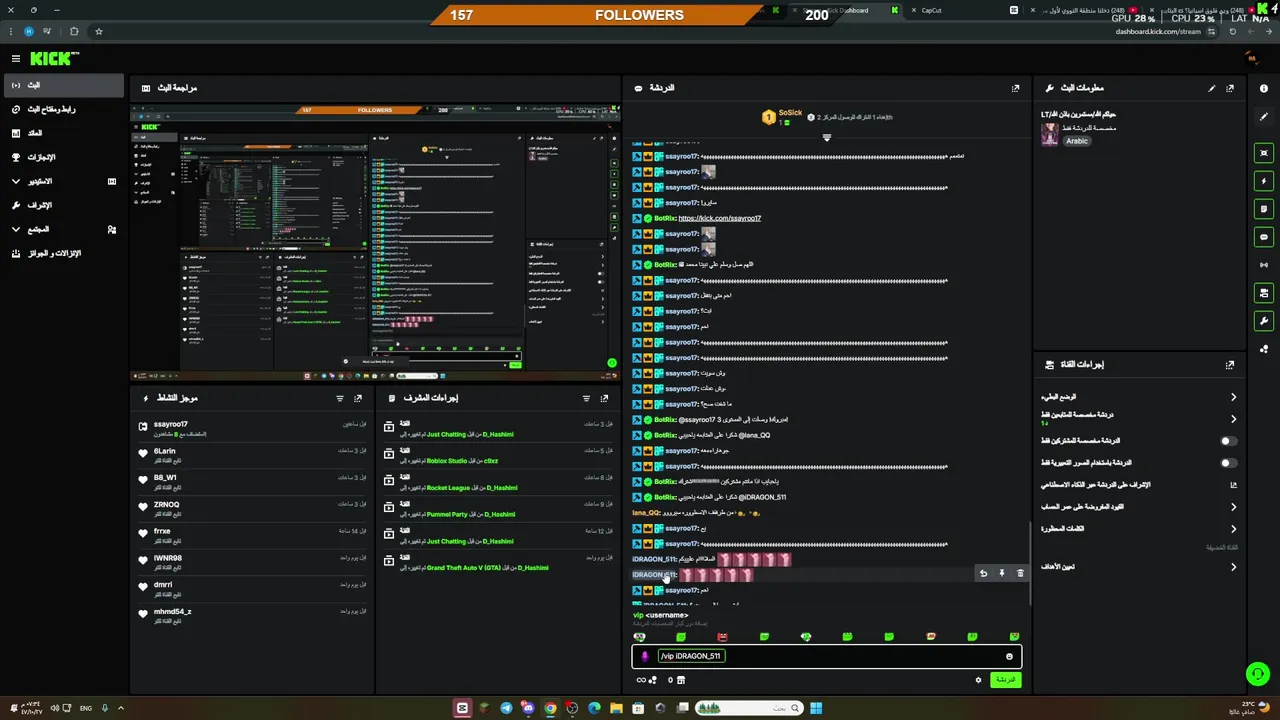This screenshot has height=720, width=1280.
Task: Open the Rocket League category change entry
Action: [x=497, y=482]
